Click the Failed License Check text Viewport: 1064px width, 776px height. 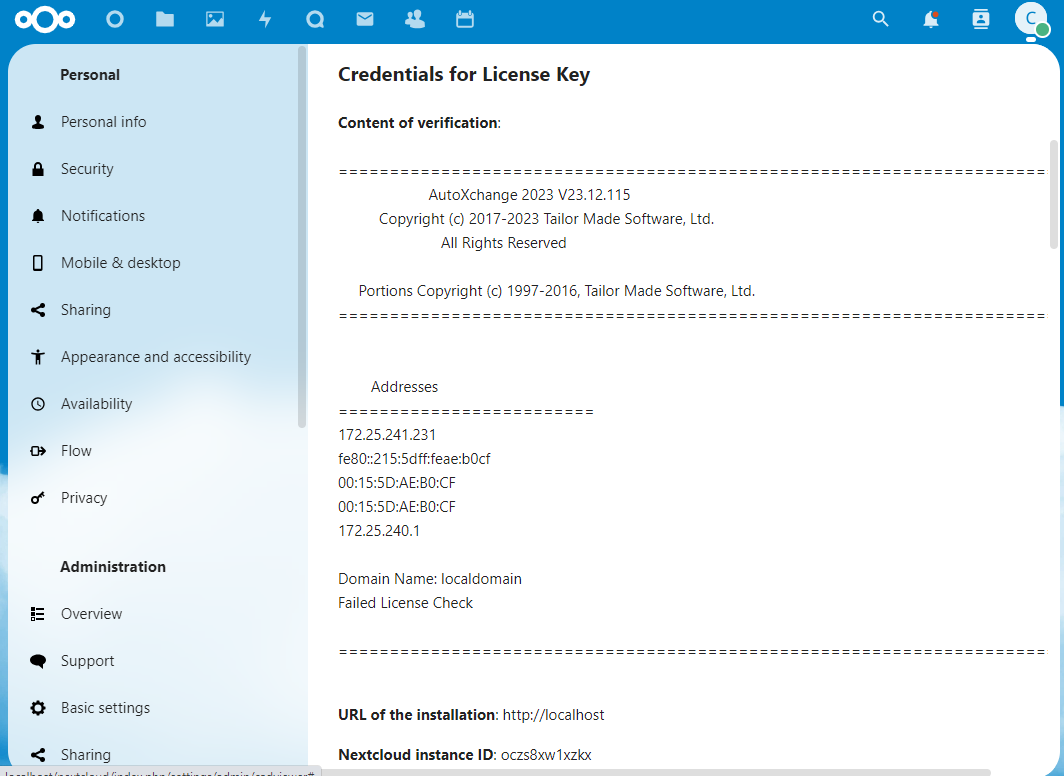pos(405,603)
